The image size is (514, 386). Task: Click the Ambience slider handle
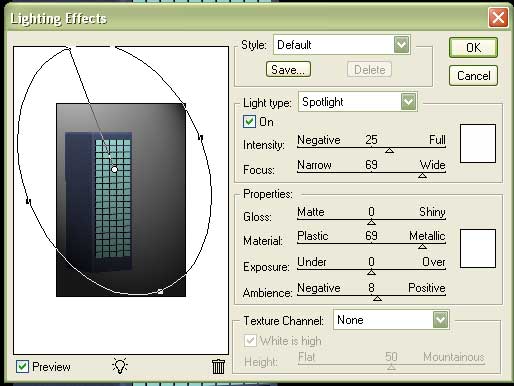pyautogui.click(x=377, y=298)
